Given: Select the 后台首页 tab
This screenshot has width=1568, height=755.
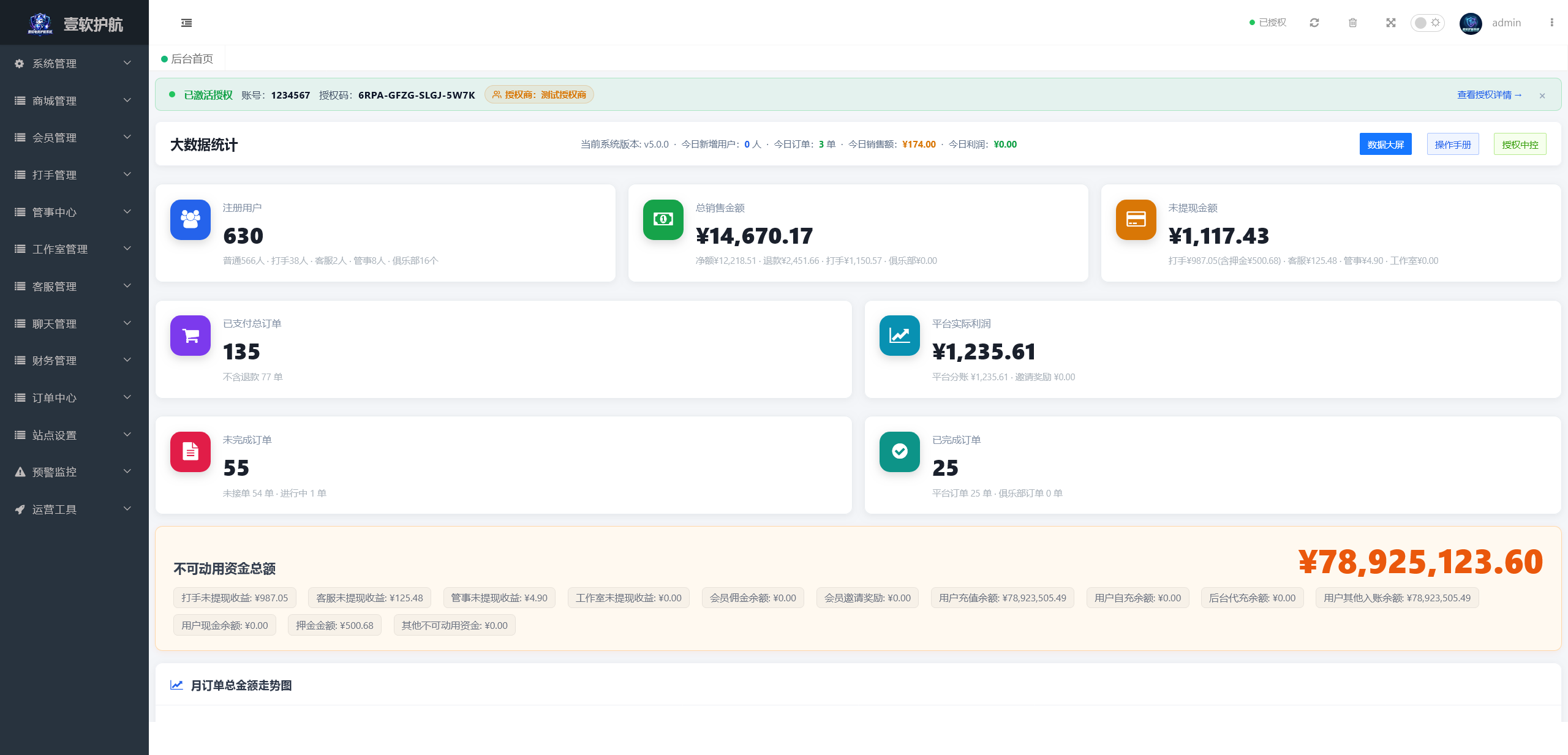Looking at the screenshot, I should click(x=187, y=59).
